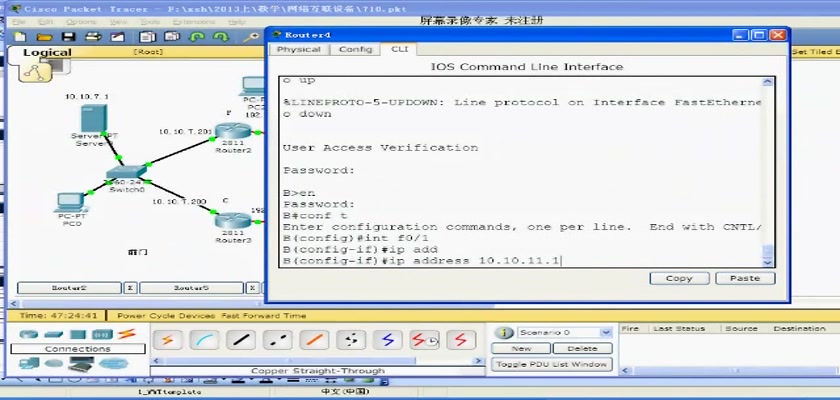Open the View menu
This screenshot has height=400, width=840.
pos(118,22)
